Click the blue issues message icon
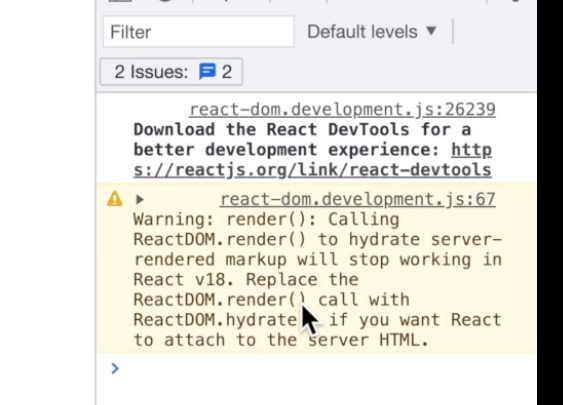 [208, 71]
